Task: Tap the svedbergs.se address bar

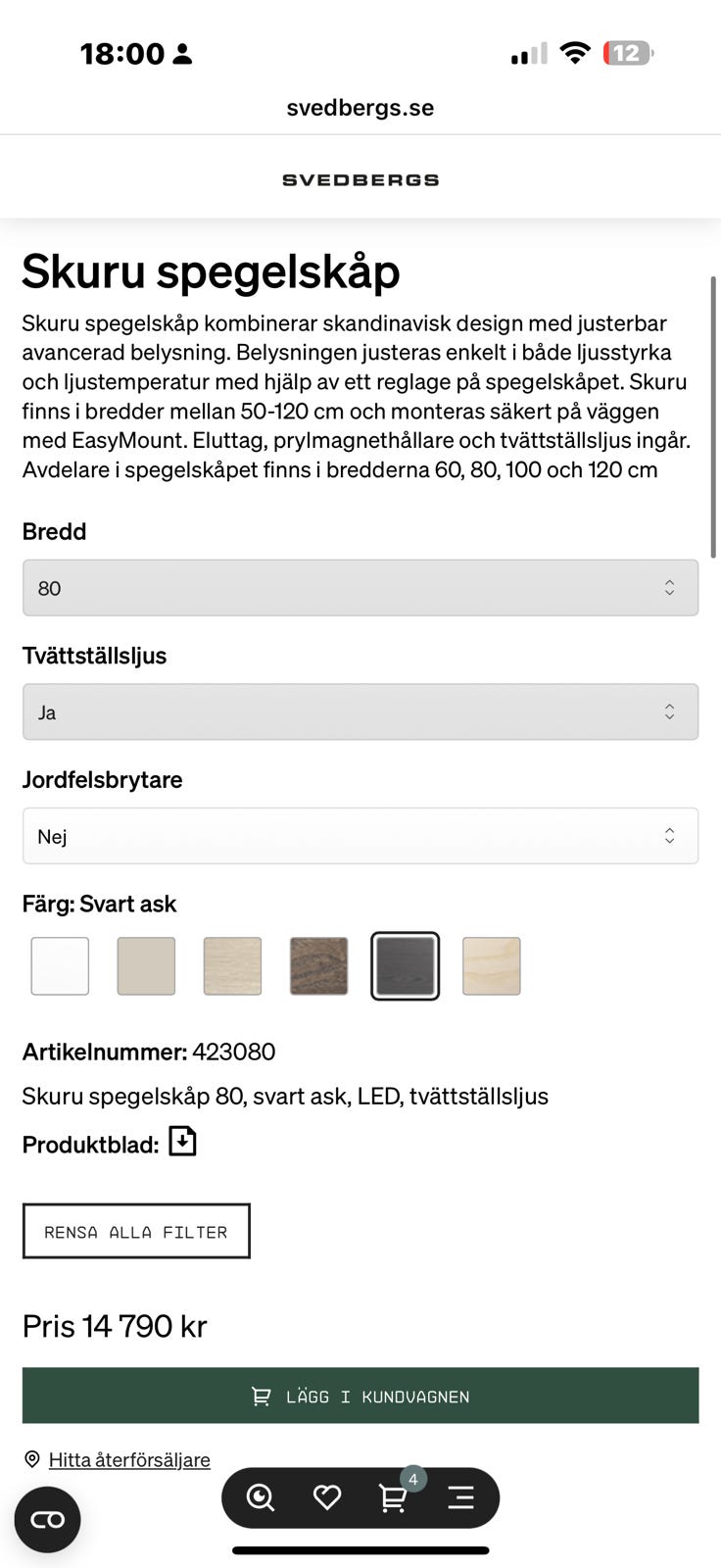Action: click(x=360, y=108)
